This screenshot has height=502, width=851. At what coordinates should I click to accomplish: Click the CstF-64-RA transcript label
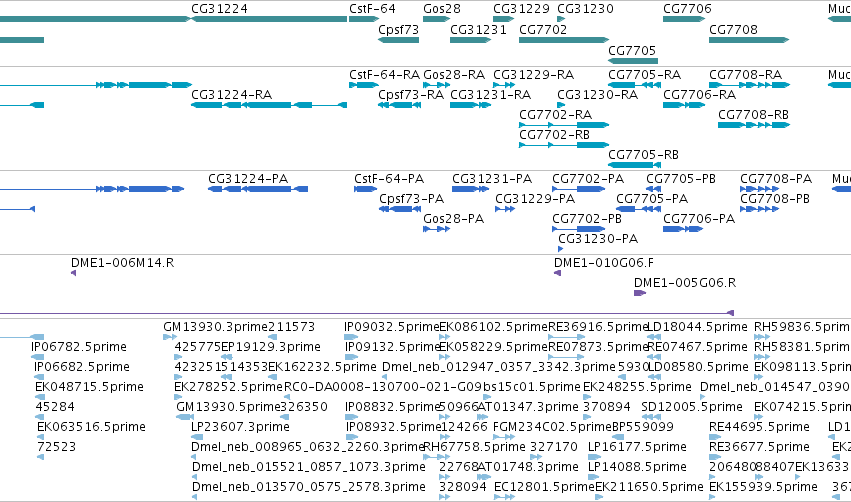click(x=385, y=74)
